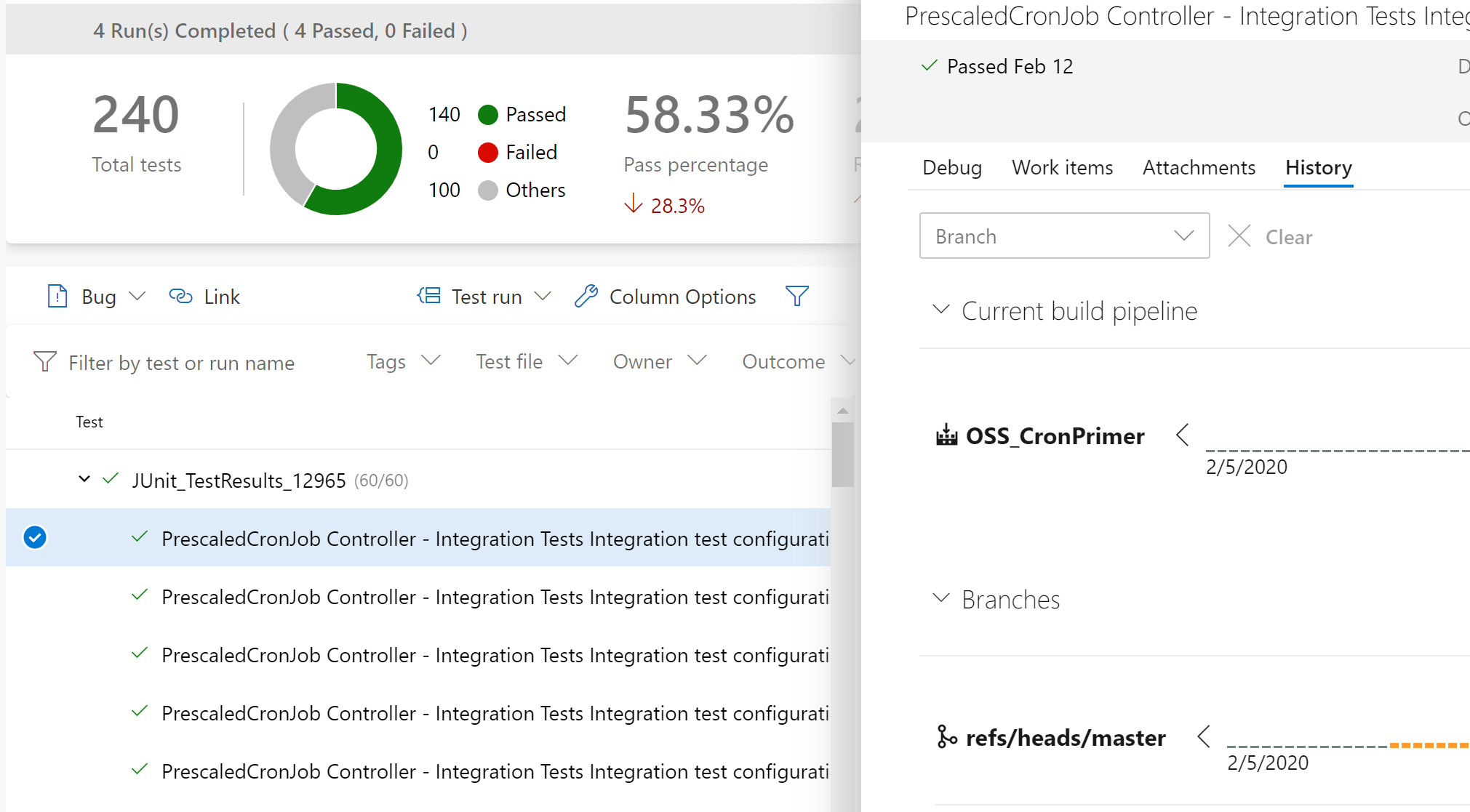Screen dimensions: 1470x812
Task: Click the Filter by test or run name field
Action: [x=182, y=363]
